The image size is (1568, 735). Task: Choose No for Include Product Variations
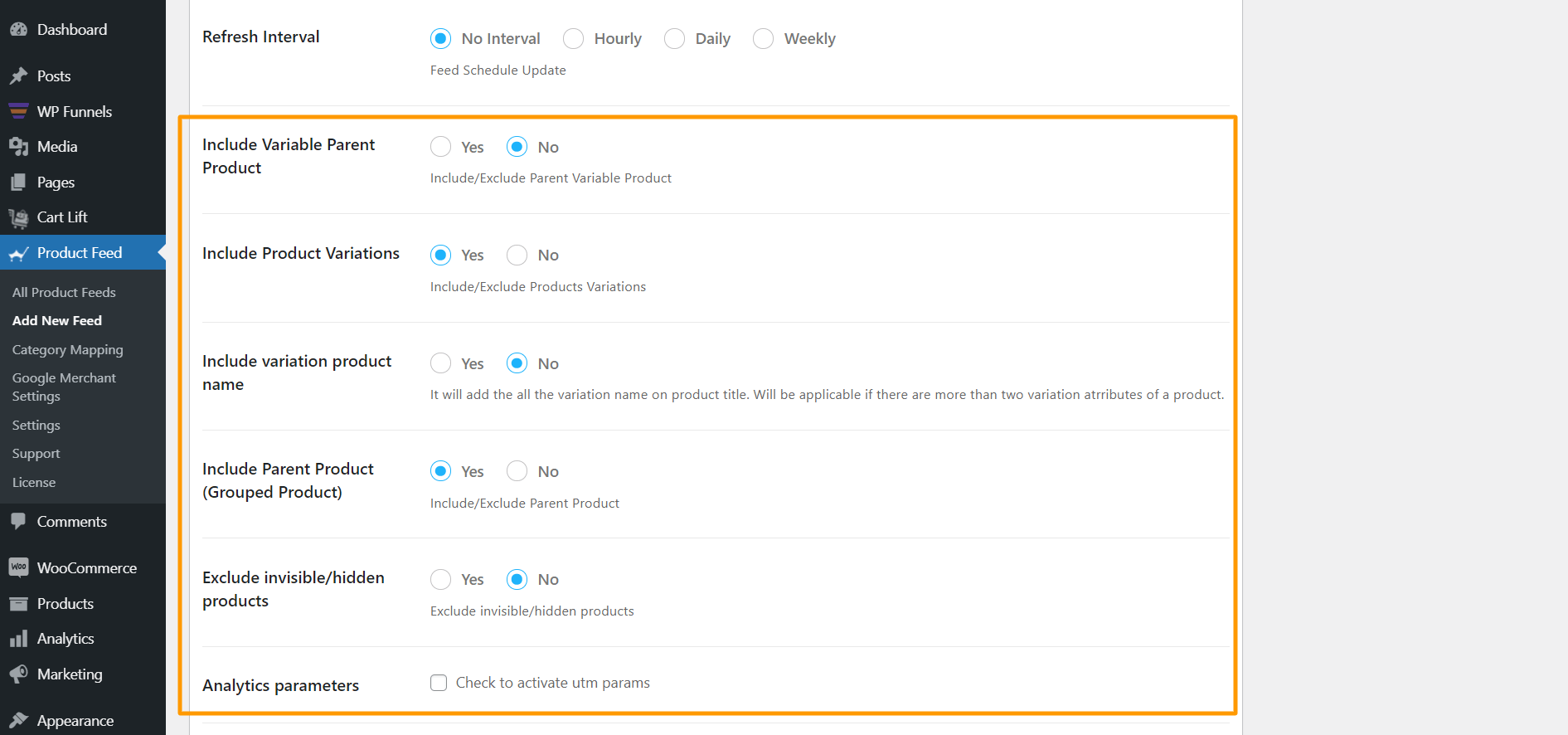(x=517, y=255)
